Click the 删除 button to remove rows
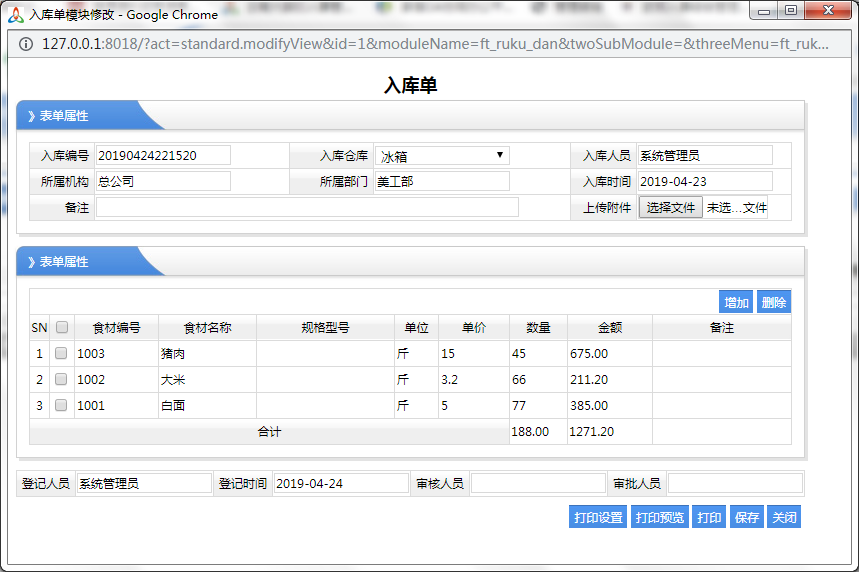This screenshot has width=859, height=572. tap(773, 302)
